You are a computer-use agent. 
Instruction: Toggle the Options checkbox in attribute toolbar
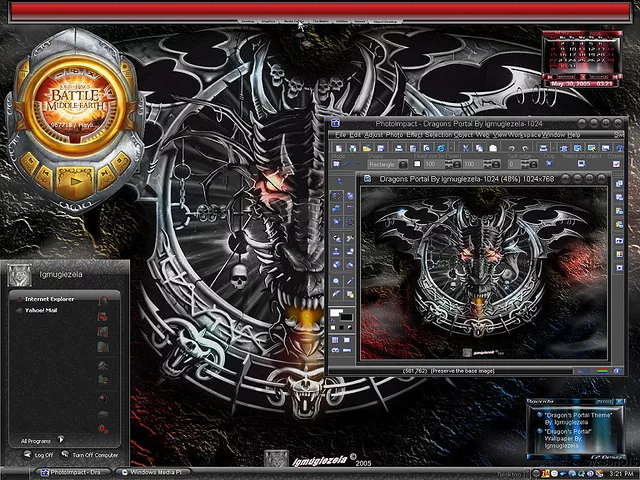point(616,164)
